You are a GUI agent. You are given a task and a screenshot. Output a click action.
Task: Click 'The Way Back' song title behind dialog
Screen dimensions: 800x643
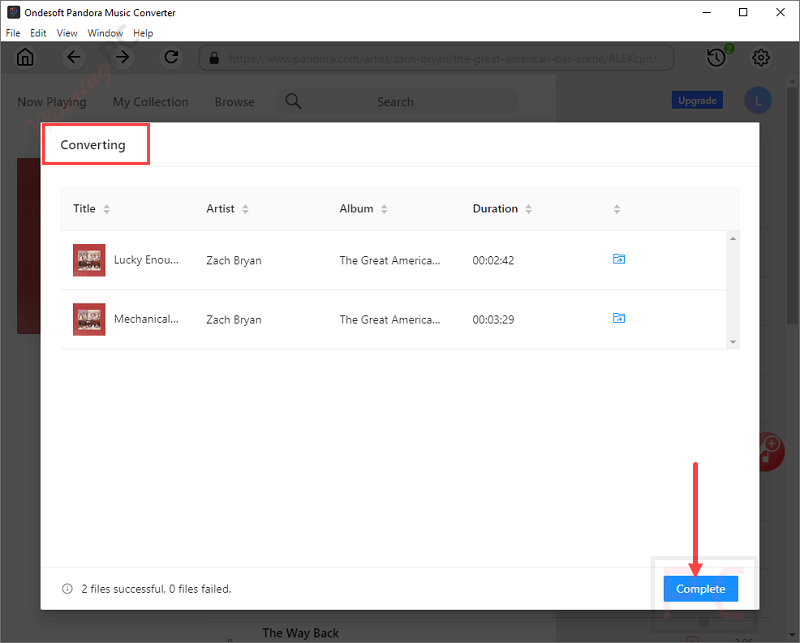click(301, 633)
